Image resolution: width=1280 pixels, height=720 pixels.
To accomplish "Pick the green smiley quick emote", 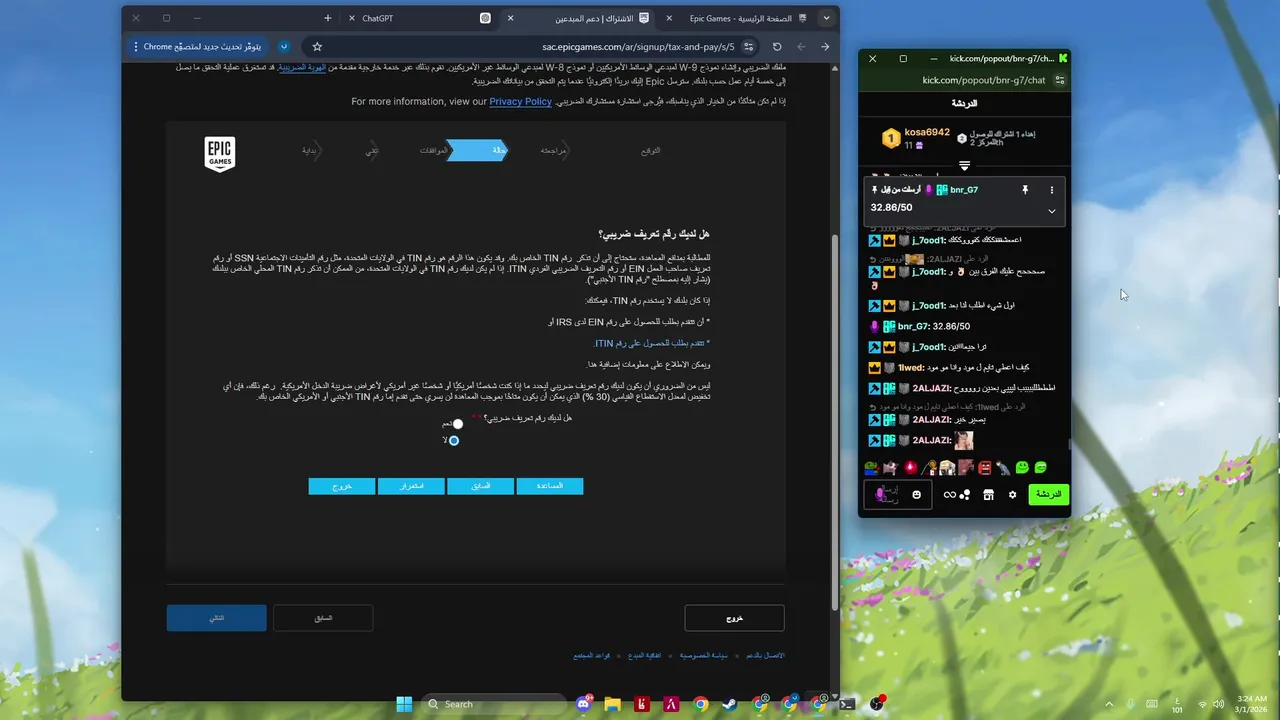I will tap(1022, 467).
